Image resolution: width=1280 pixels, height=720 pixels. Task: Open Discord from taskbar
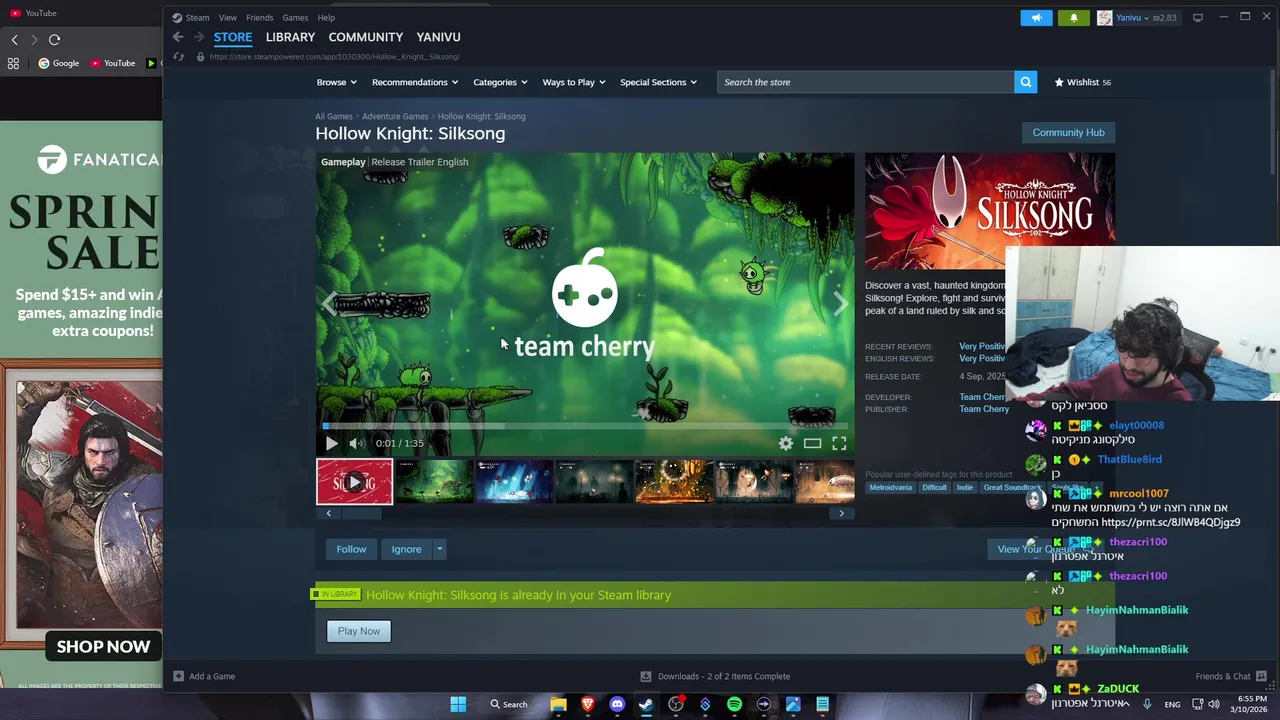tap(617, 704)
